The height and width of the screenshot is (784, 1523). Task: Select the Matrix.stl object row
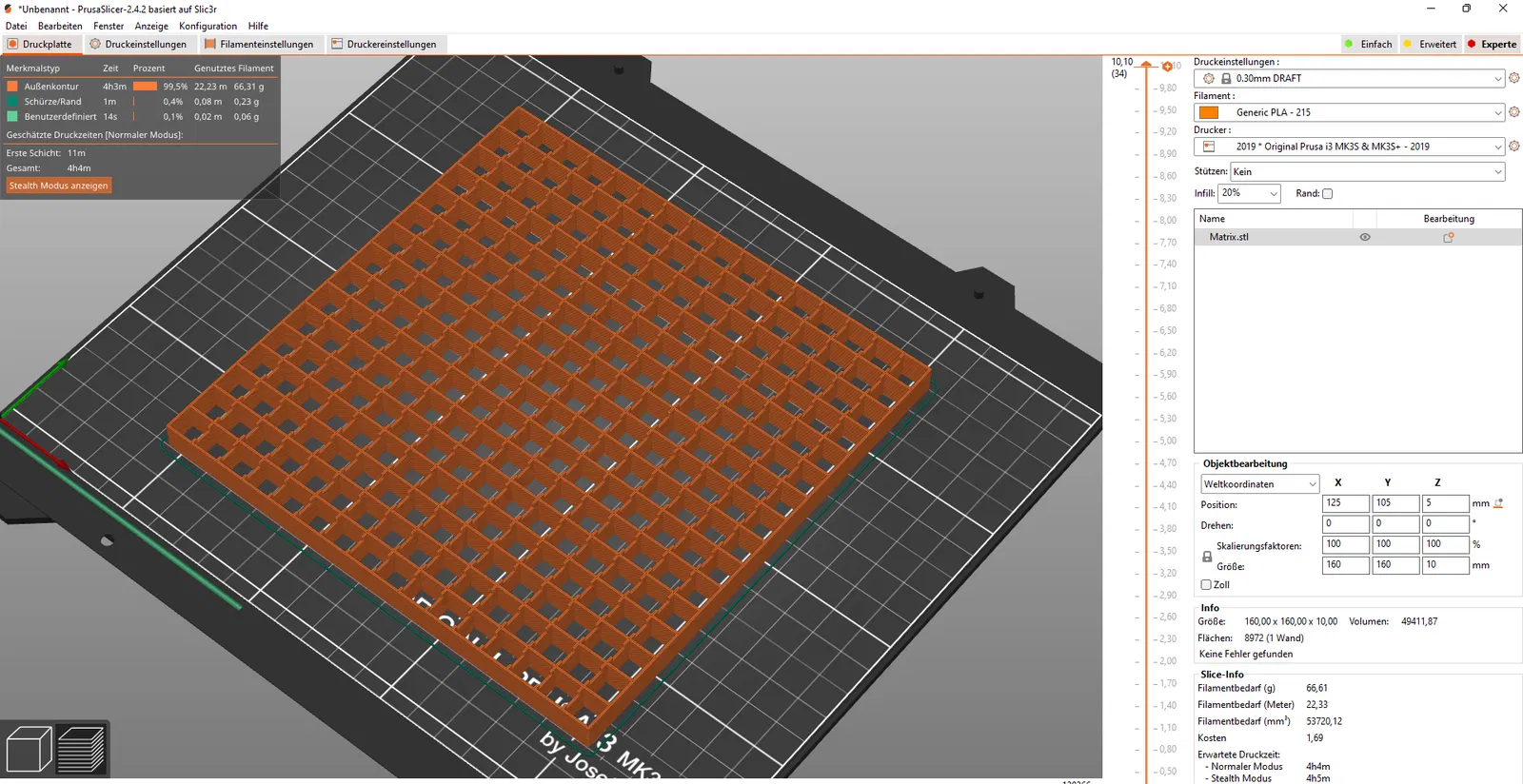tap(1358, 237)
